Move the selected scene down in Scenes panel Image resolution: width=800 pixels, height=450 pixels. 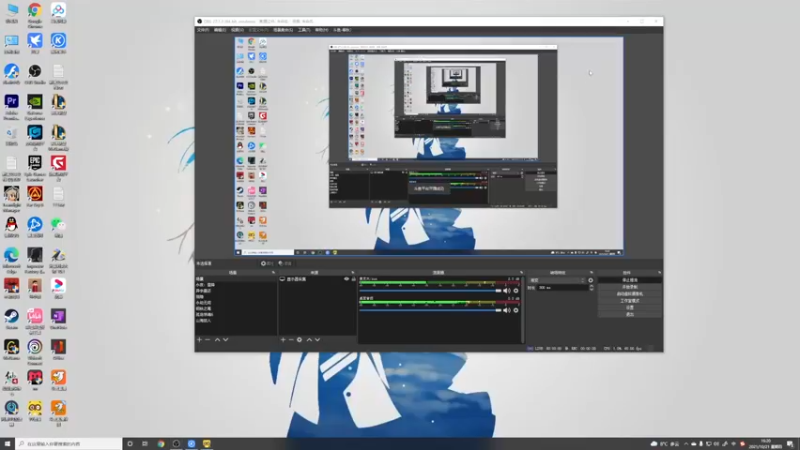pyautogui.click(x=226, y=340)
